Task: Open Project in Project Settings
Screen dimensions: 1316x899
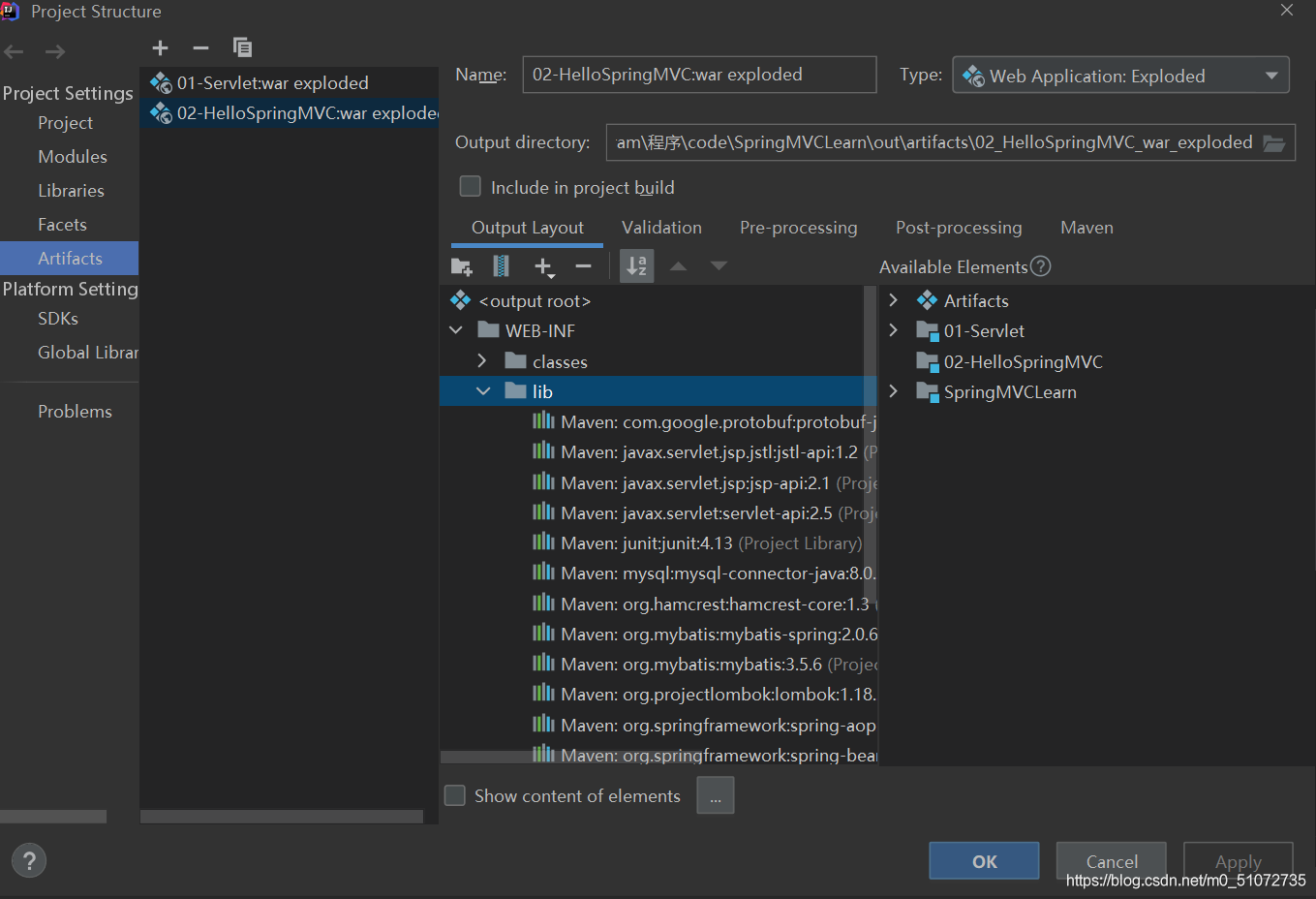Action: pos(65,123)
